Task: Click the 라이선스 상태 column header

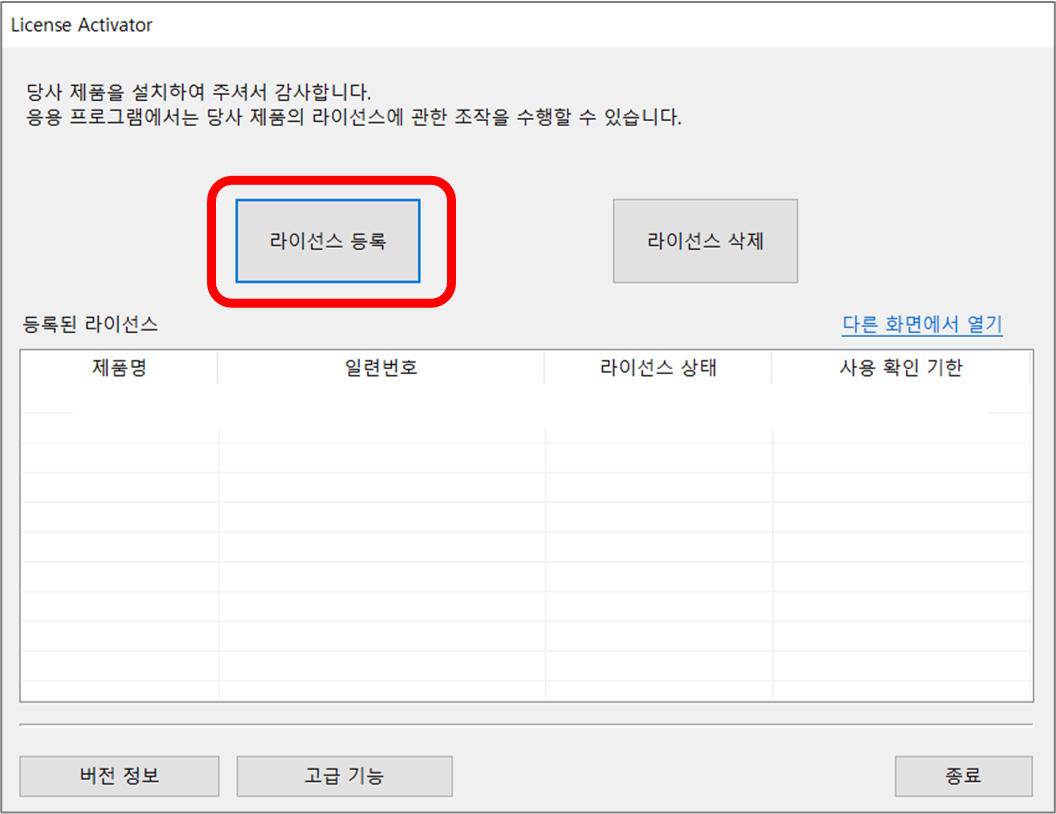Action: pos(658,368)
